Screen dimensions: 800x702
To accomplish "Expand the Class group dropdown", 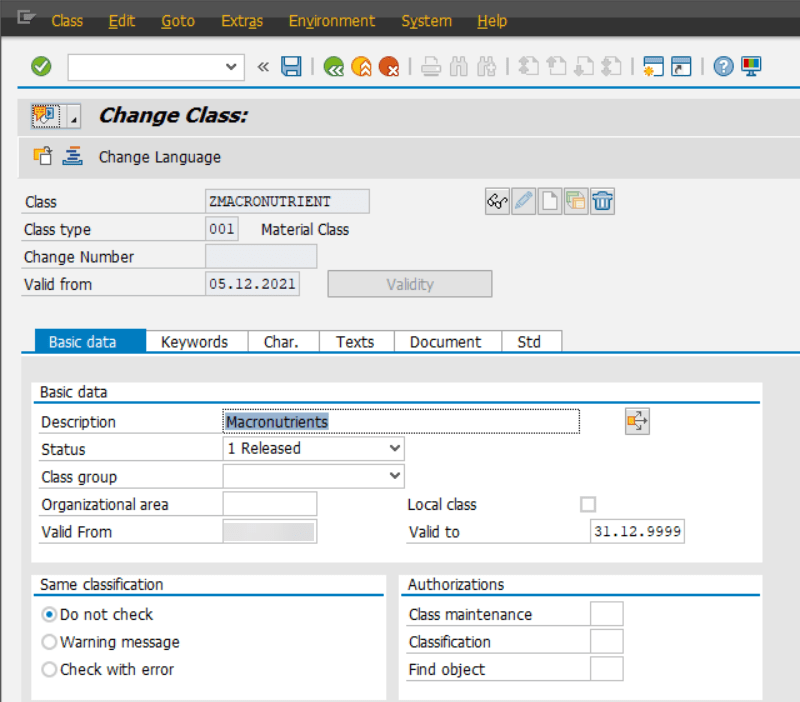I will (x=394, y=476).
